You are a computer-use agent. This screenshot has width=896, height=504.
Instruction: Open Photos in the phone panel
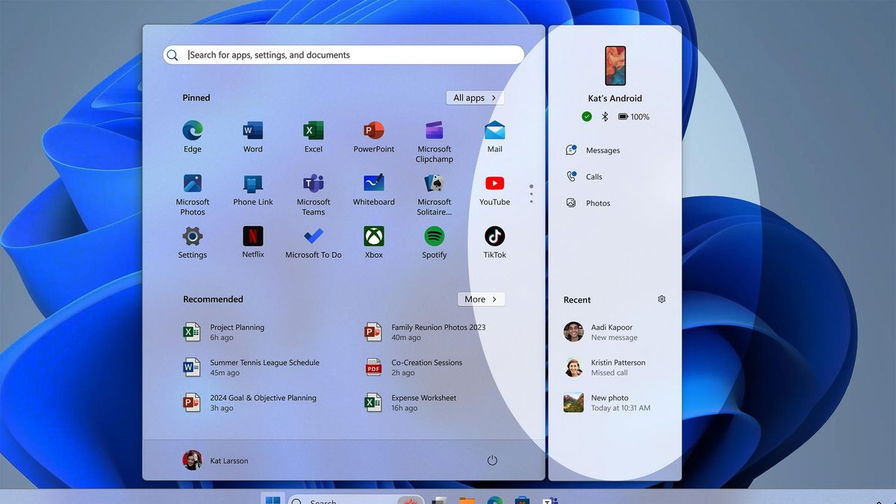597,203
